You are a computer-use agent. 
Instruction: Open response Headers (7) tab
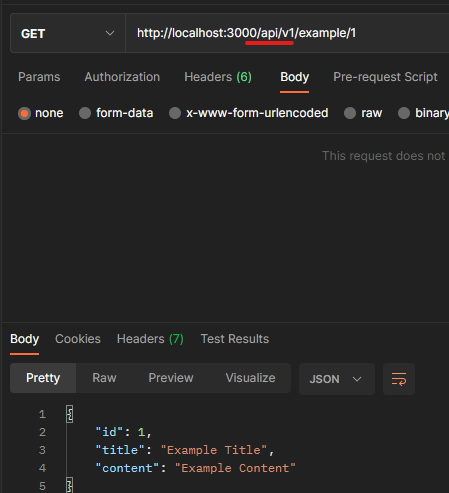coord(150,339)
